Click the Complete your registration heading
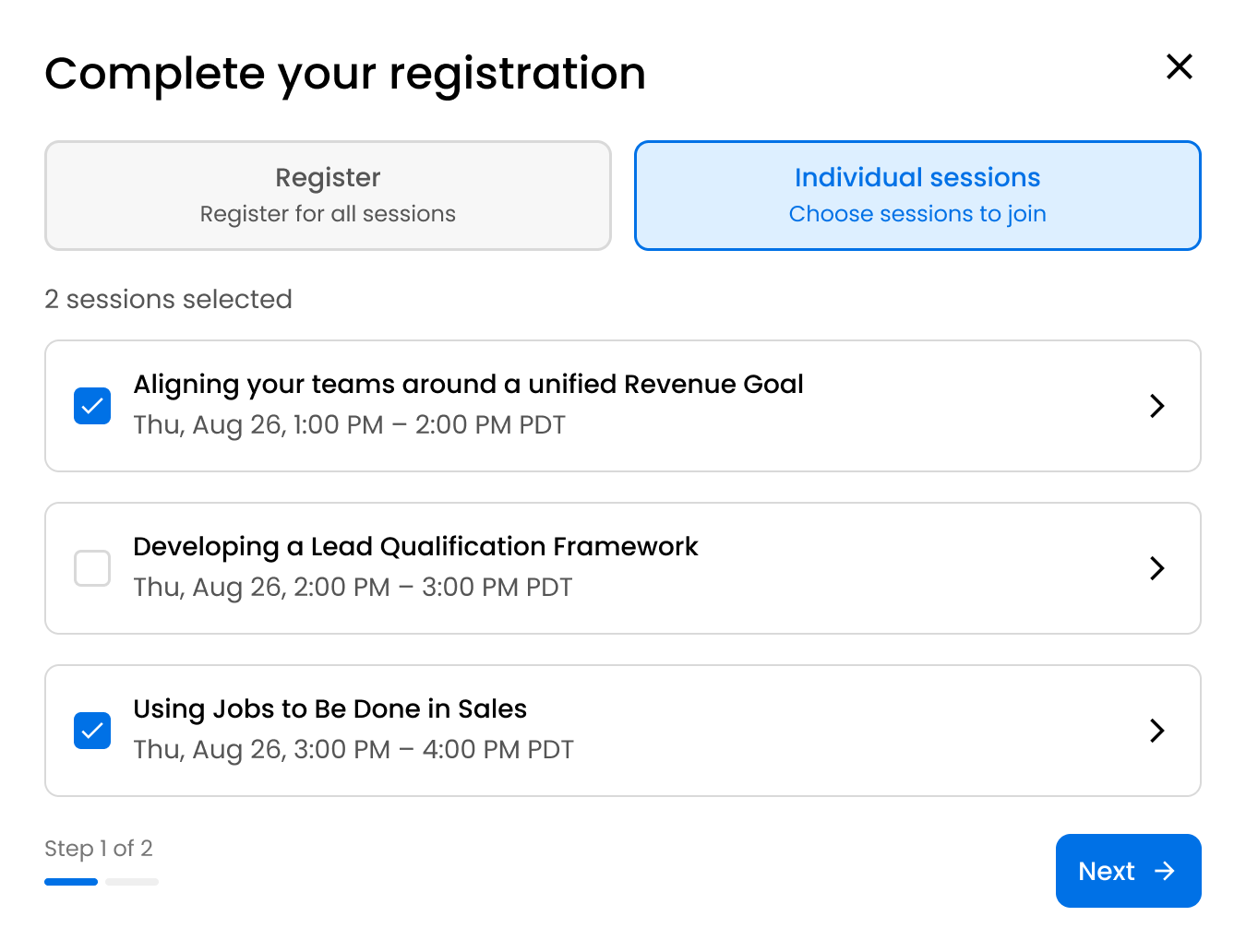The width and height of the screenshot is (1246, 952). (345, 74)
